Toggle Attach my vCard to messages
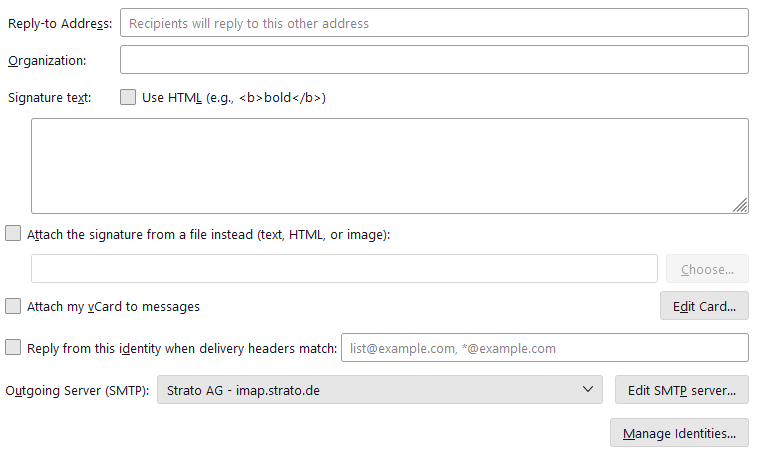Image resolution: width=758 pixels, height=452 pixels. pos(13,307)
